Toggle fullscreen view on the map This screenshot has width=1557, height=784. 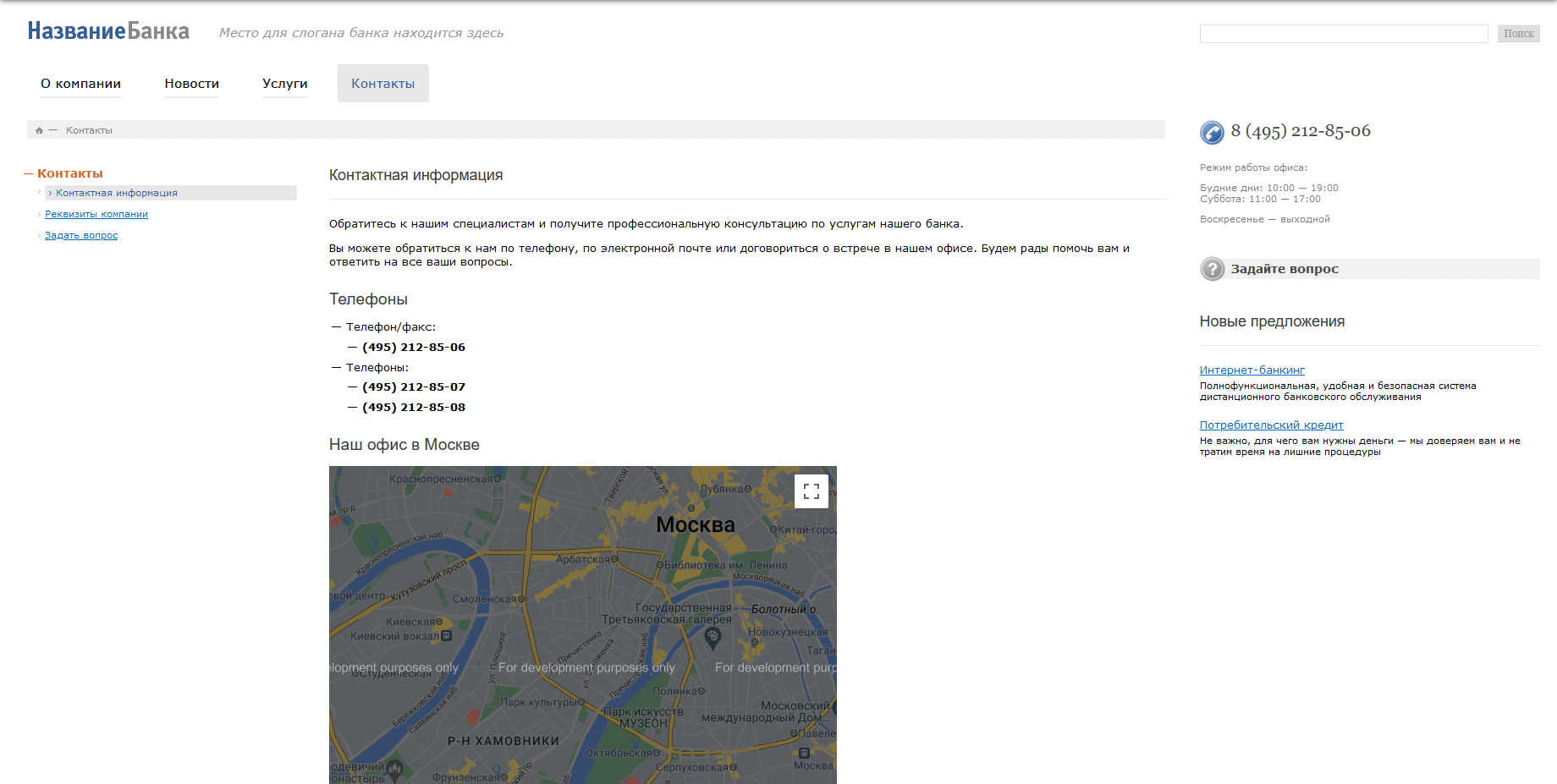pyautogui.click(x=811, y=491)
